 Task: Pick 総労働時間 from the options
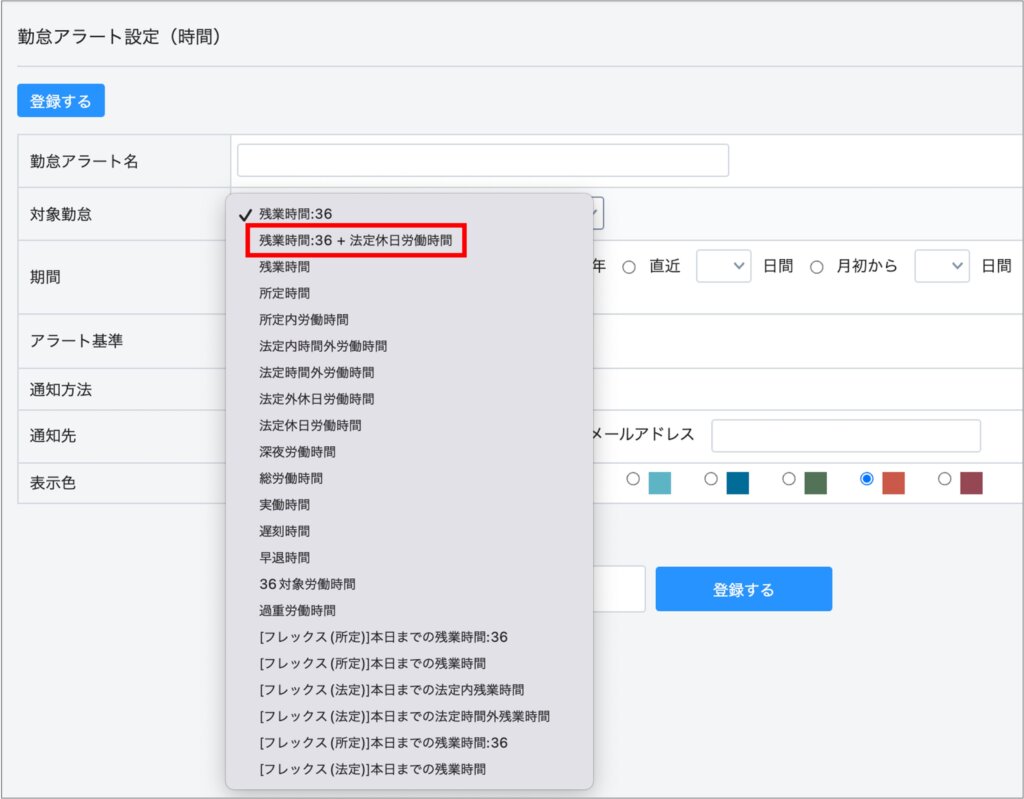pos(291,479)
